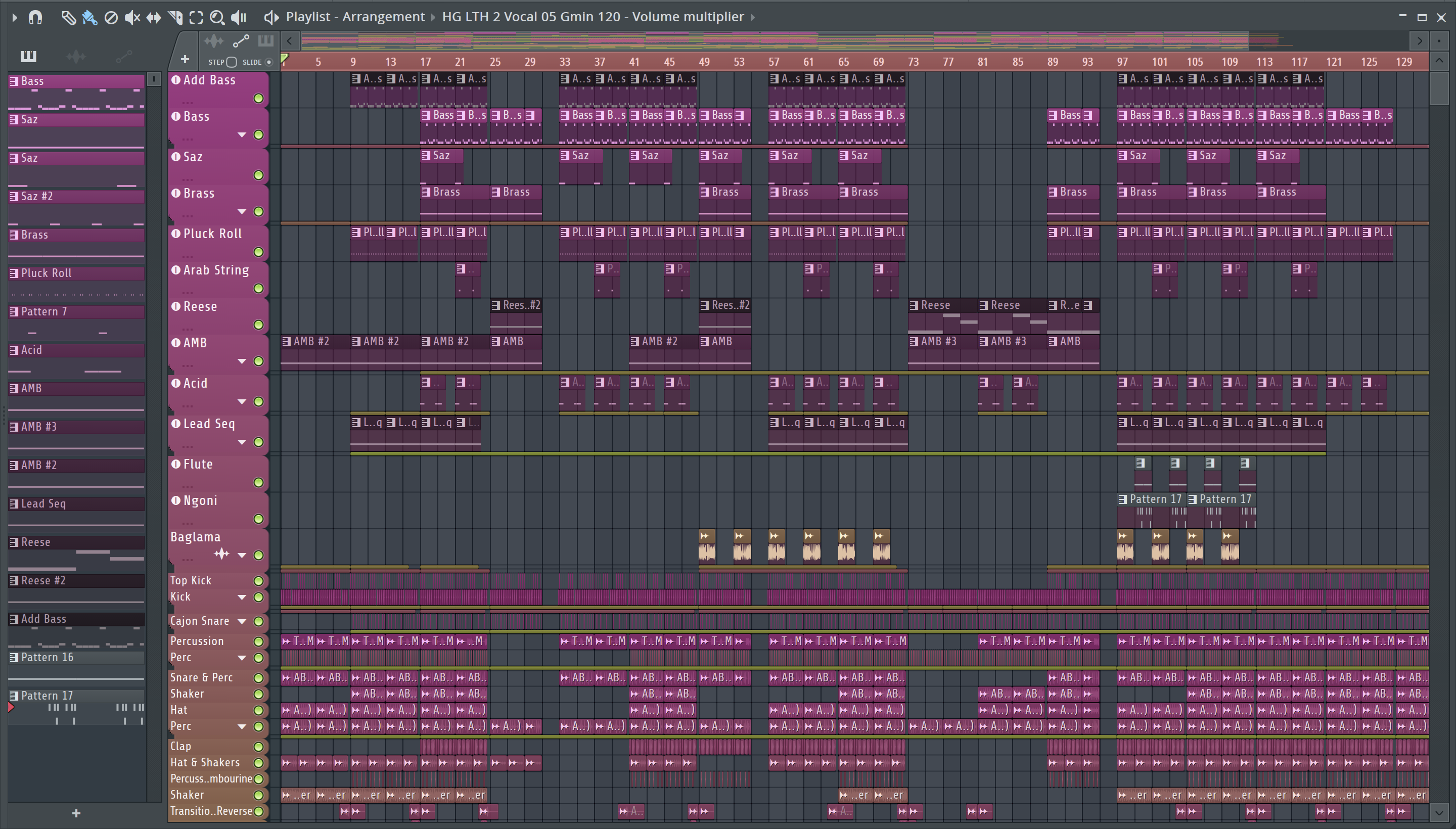Viewport: 1456px width, 829px height.
Task: Collapse the Kick track group
Action: [x=242, y=597]
